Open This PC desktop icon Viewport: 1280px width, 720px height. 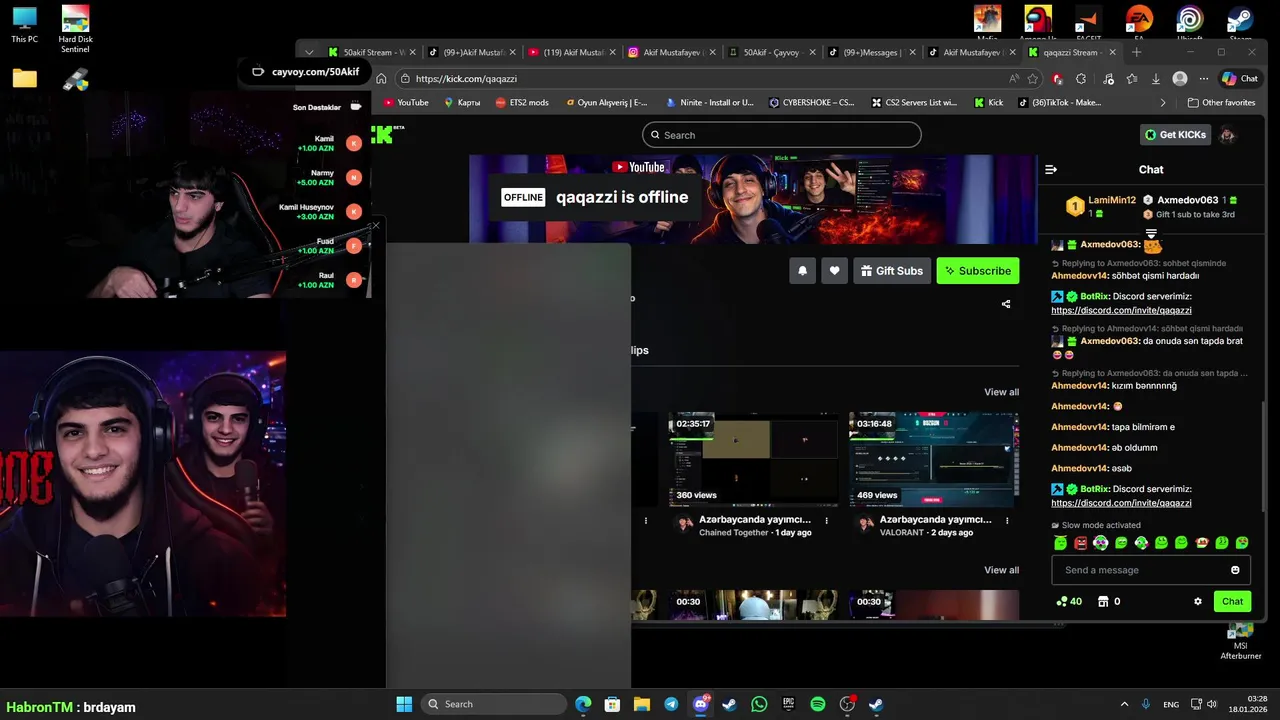[25, 25]
